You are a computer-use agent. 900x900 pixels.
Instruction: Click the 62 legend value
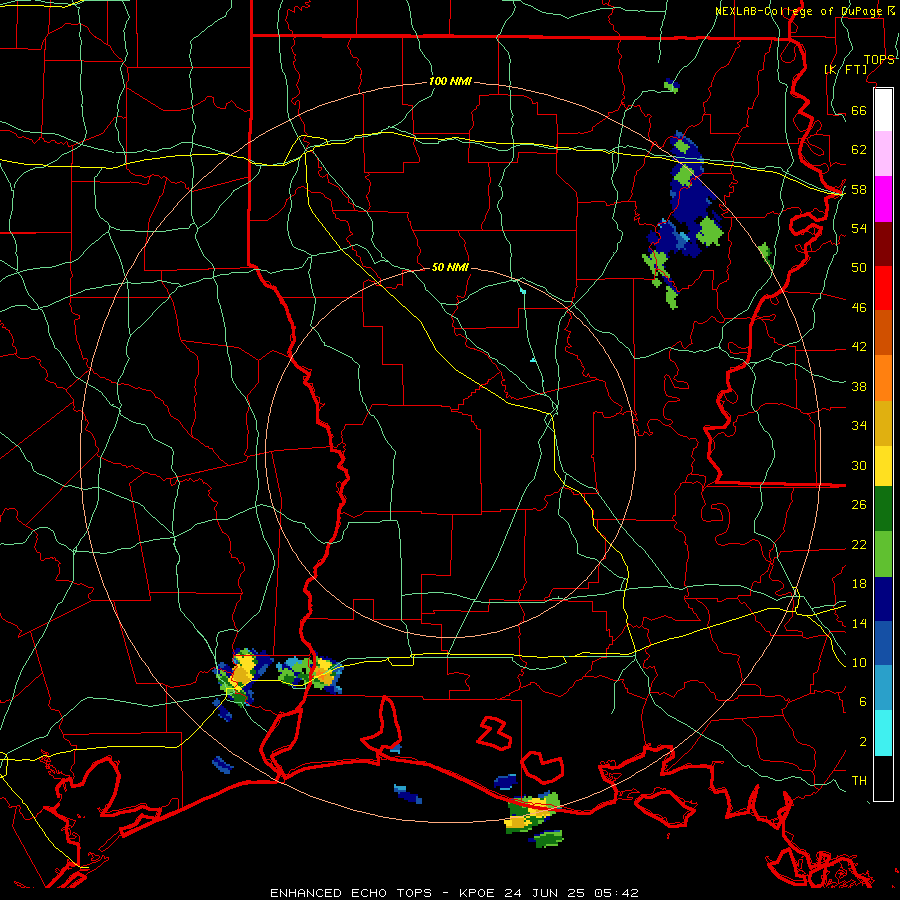point(859,150)
